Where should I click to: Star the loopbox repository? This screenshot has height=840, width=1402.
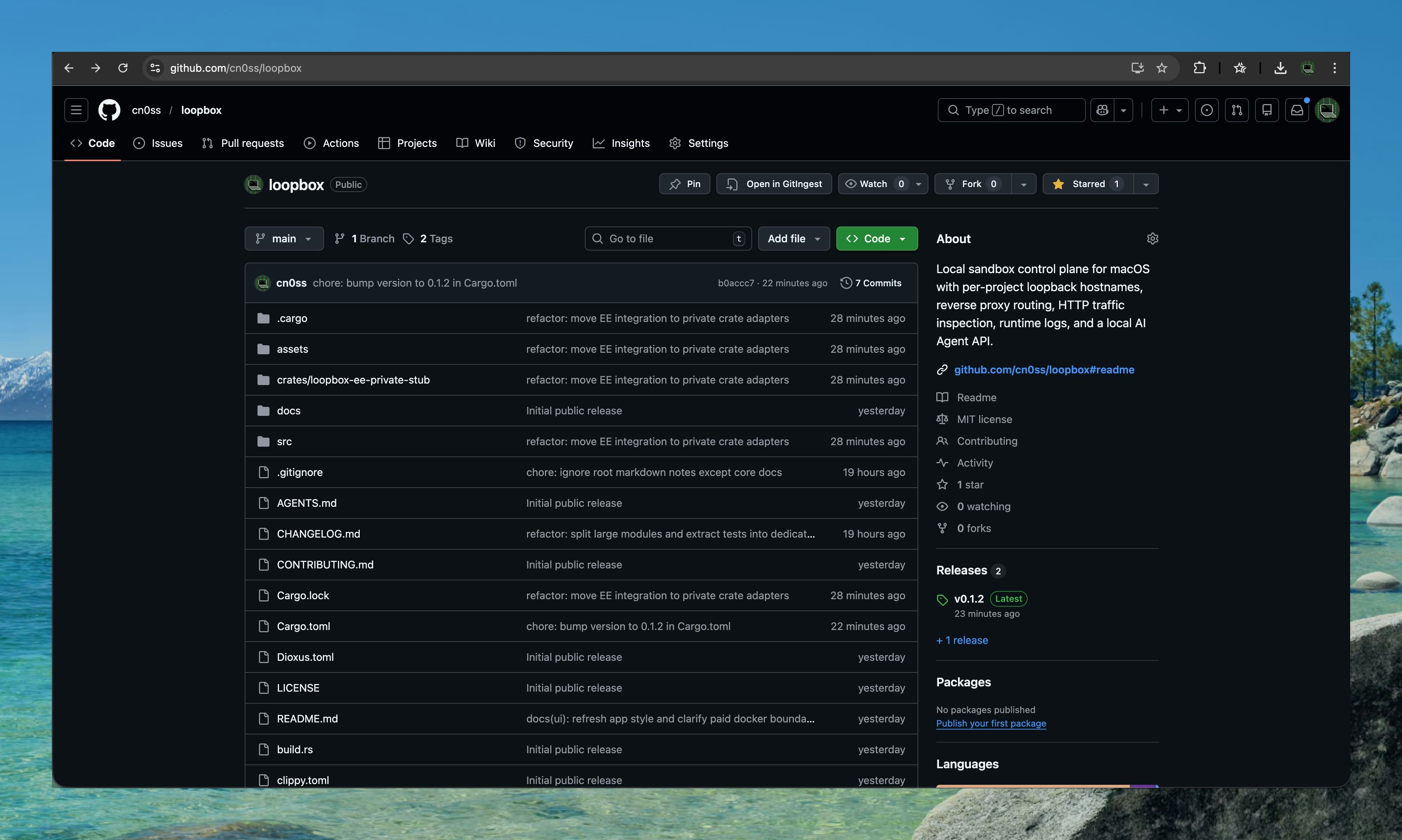pyautogui.click(x=1086, y=183)
